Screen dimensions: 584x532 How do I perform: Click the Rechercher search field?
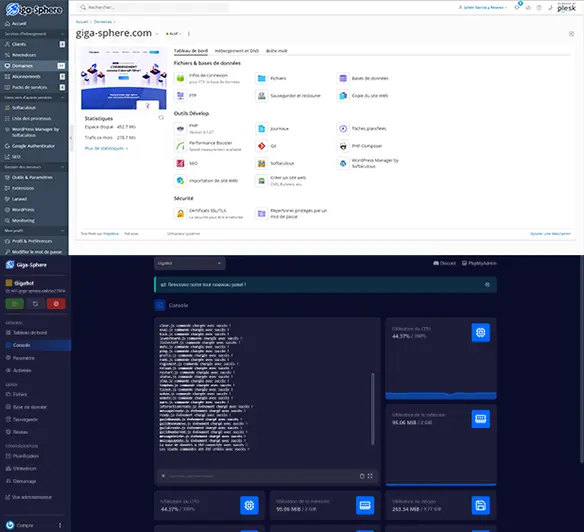pyautogui.click(x=153, y=7)
